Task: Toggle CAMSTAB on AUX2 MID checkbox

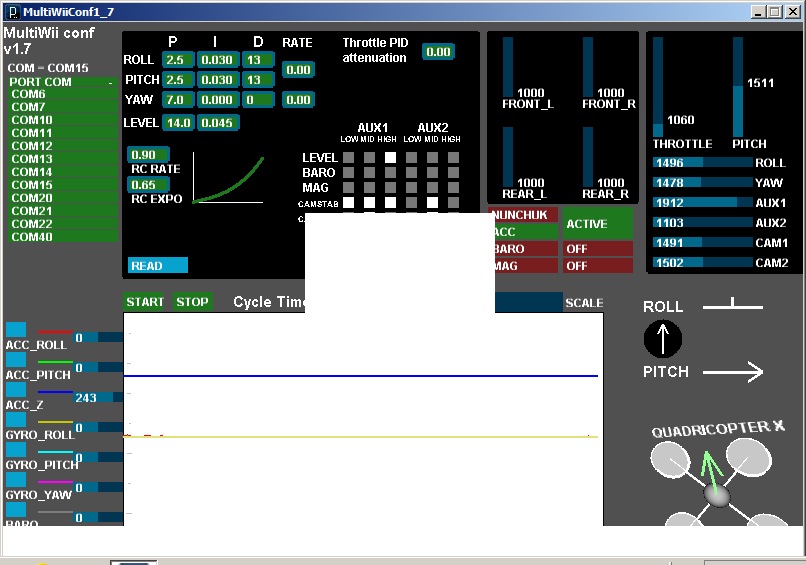Action: tap(432, 202)
